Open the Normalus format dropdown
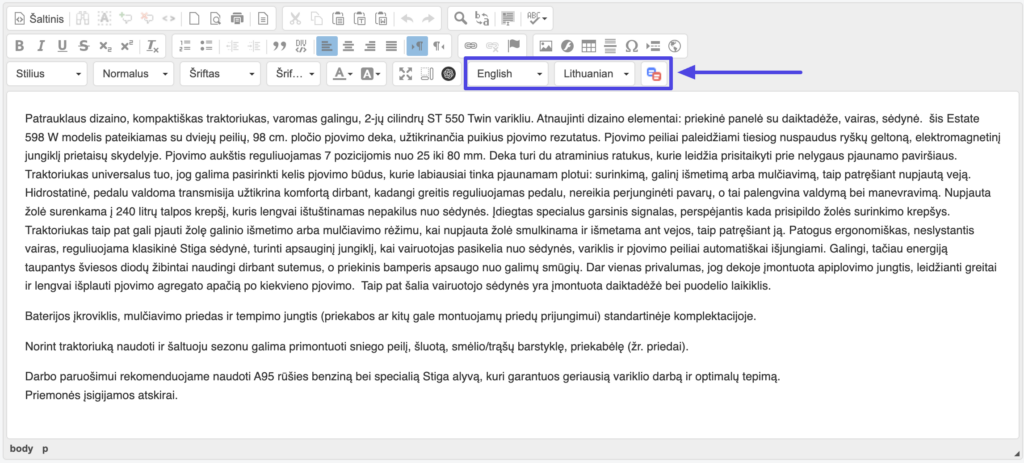The image size is (1024, 463). point(134,74)
